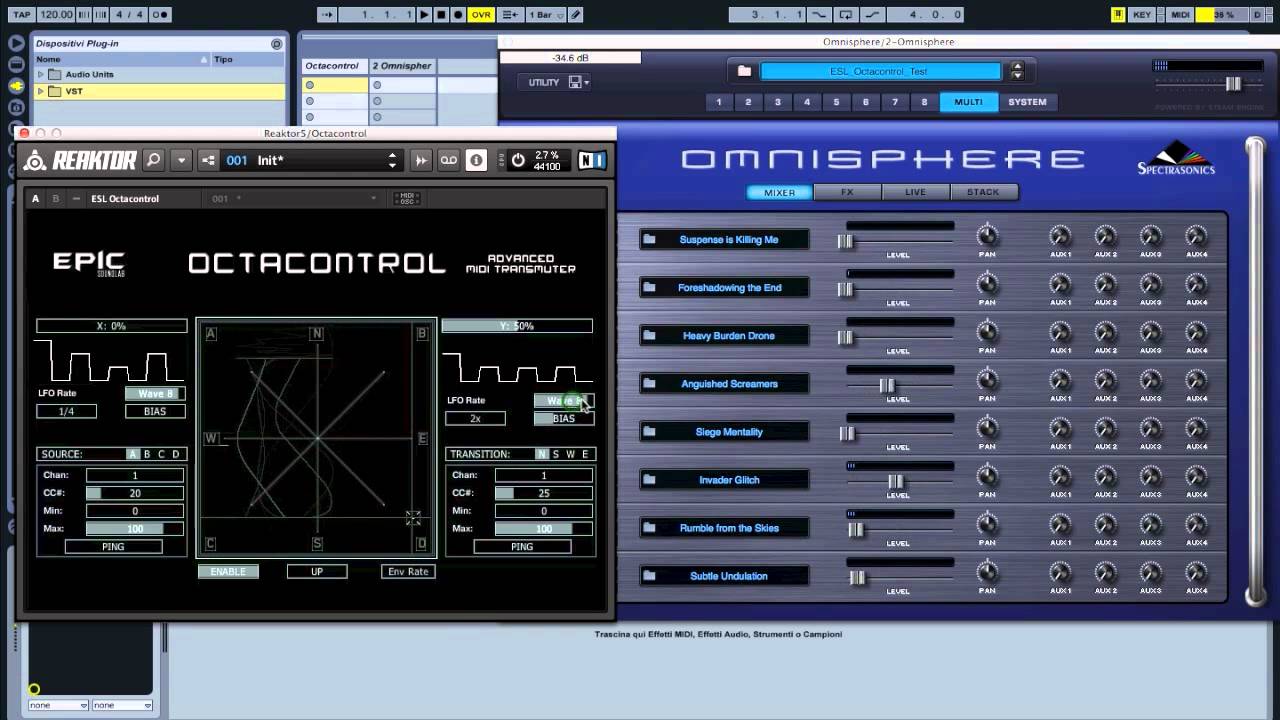Select TRANSITION option N
Screen dimensions: 1280x720
coord(542,454)
